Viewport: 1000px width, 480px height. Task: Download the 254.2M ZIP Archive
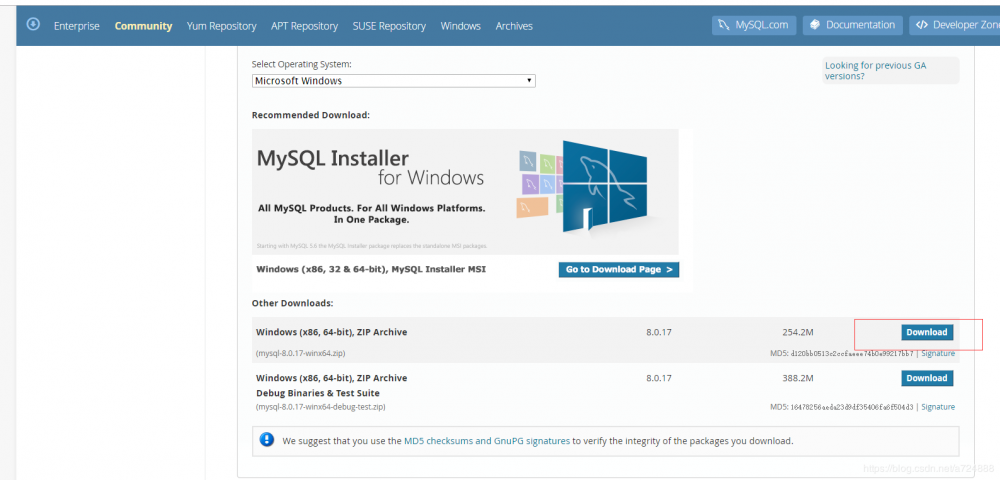[x=926, y=332]
